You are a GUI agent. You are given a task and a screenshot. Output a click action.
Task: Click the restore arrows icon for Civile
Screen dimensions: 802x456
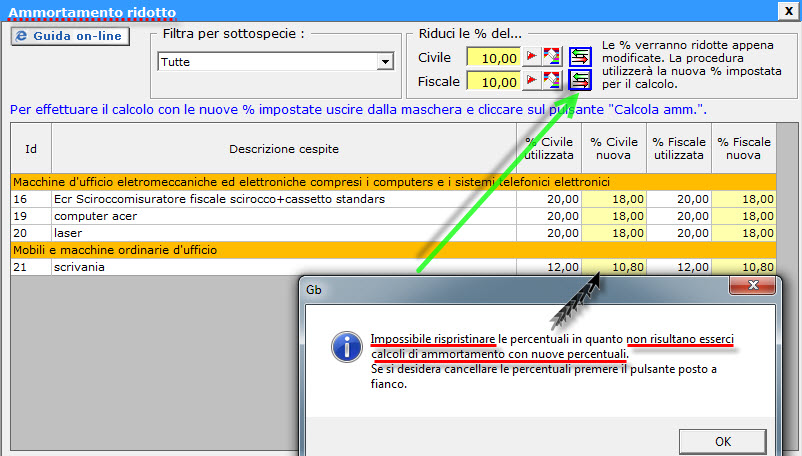(x=579, y=57)
